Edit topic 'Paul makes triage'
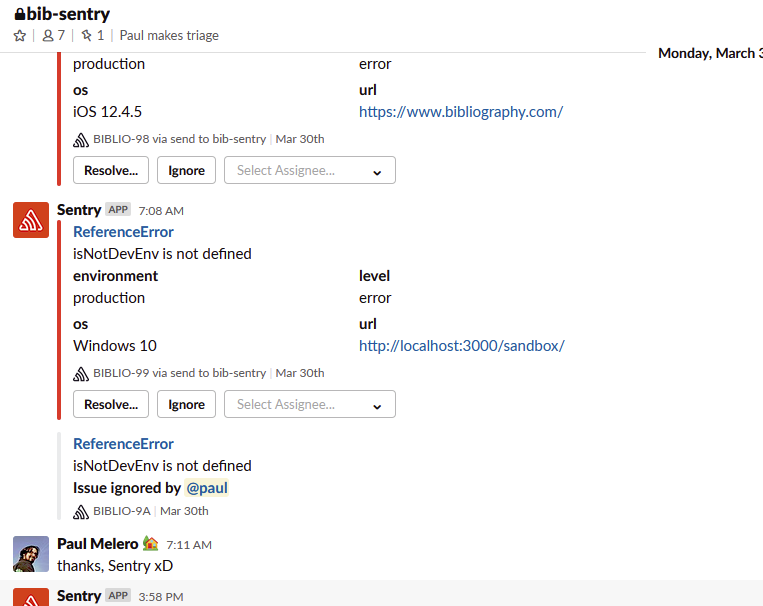The image size is (763, 606). pyautogui.click(x=169, y=36)
